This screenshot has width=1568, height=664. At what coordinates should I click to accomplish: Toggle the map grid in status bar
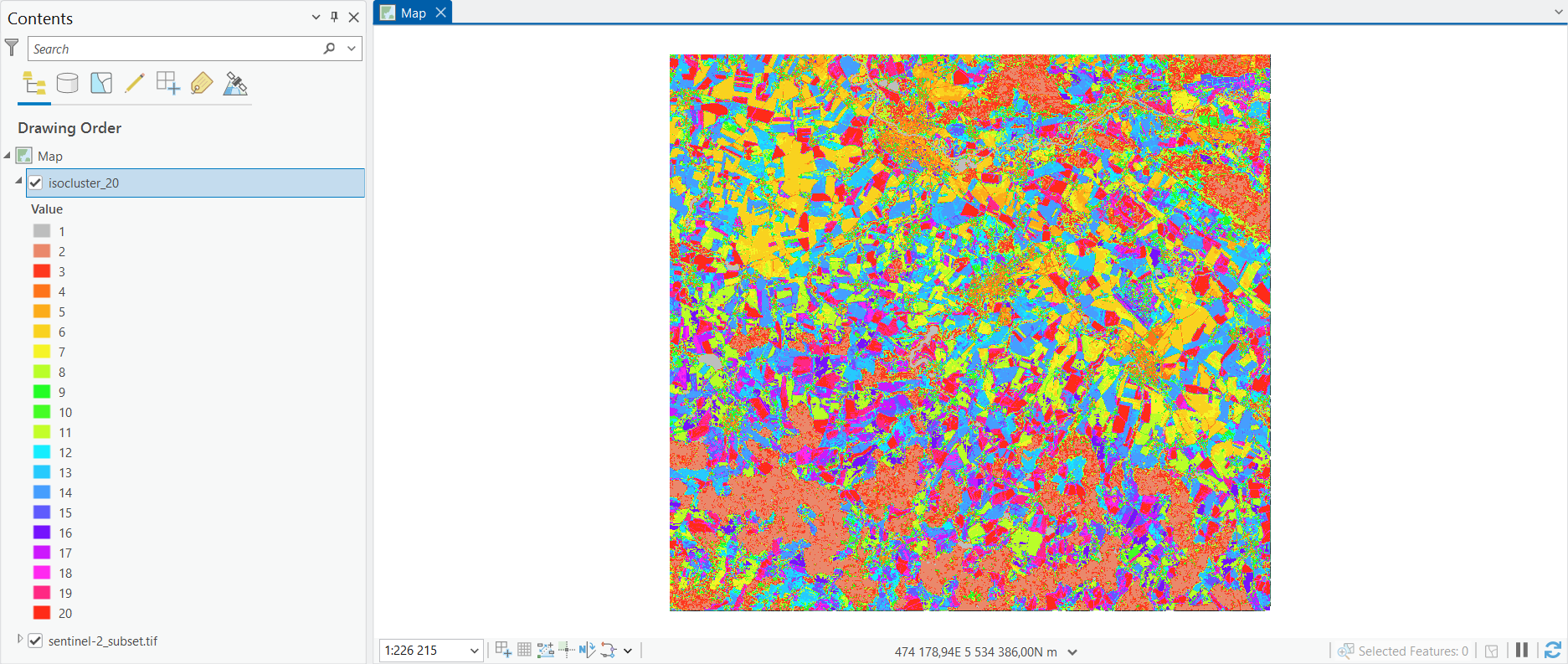[524, 650]
